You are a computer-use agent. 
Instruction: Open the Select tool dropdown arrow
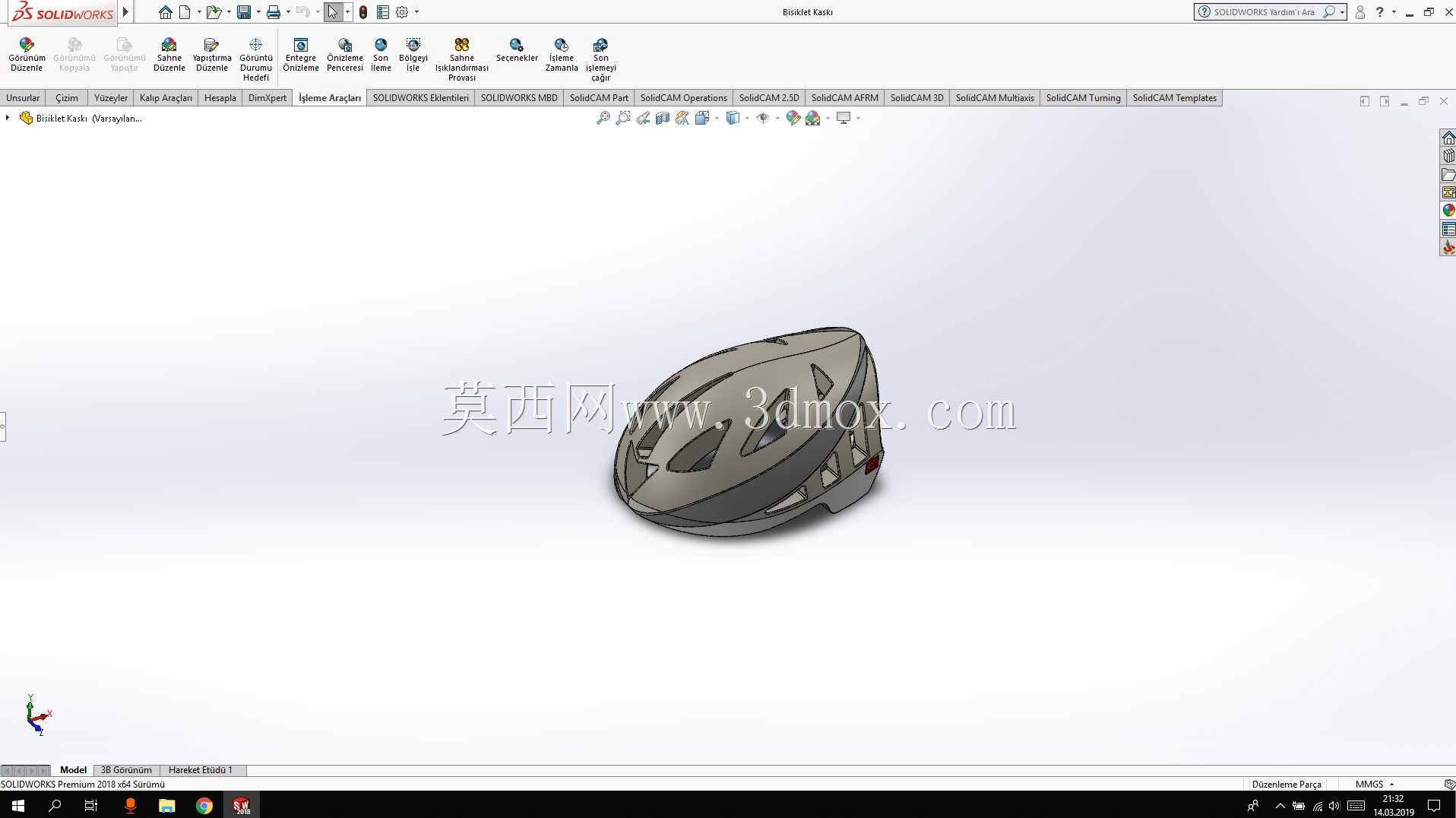coord(347,12)
